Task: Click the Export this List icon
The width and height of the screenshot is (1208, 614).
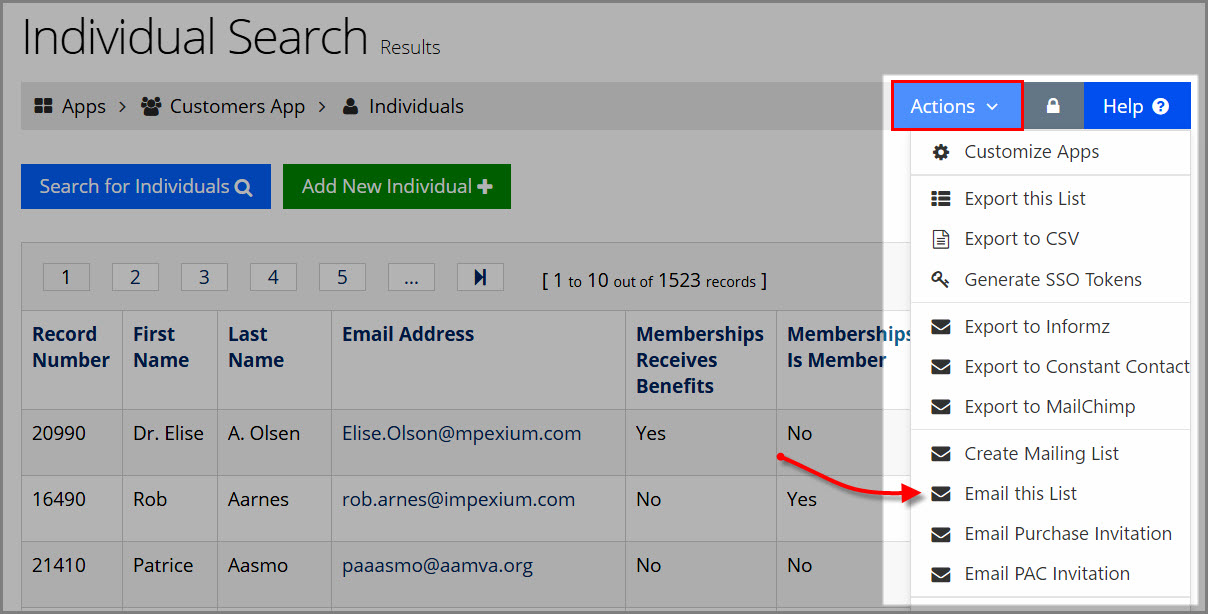Action: tap(940, 199)
